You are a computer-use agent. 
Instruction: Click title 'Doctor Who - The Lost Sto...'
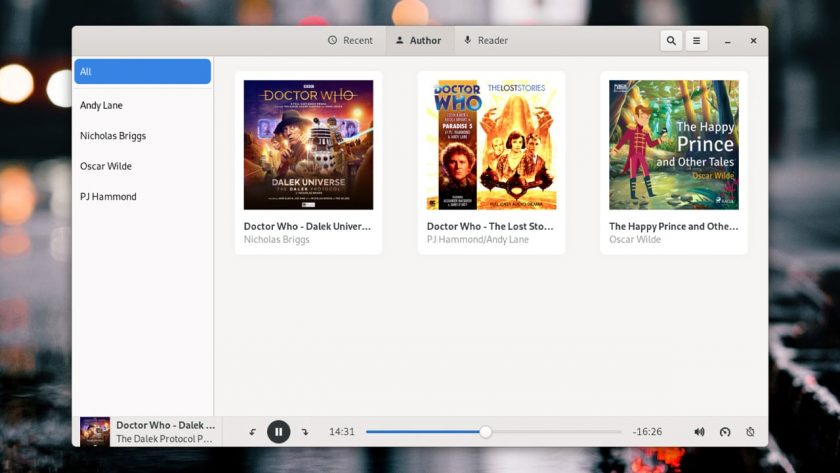[490, 226]
